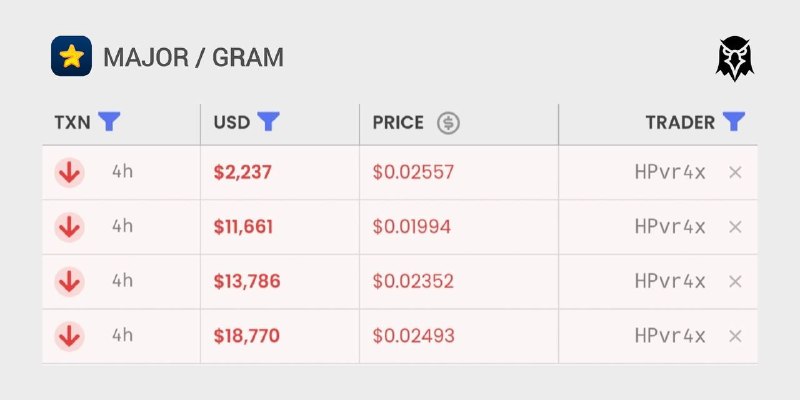Remove trader filter on $2,237 row
Image resolution: width=800 pixels, height=400 pixels.
pyautogui.click(x=735, y=173)
